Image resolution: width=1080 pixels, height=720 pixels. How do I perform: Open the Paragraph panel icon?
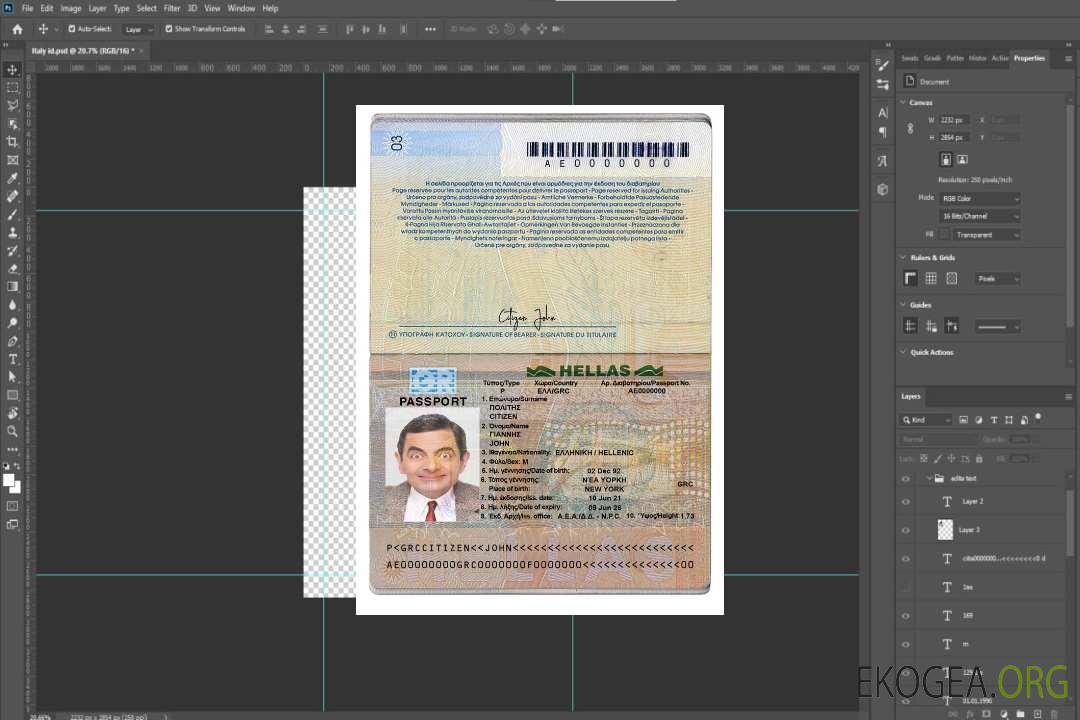(883, 132)
